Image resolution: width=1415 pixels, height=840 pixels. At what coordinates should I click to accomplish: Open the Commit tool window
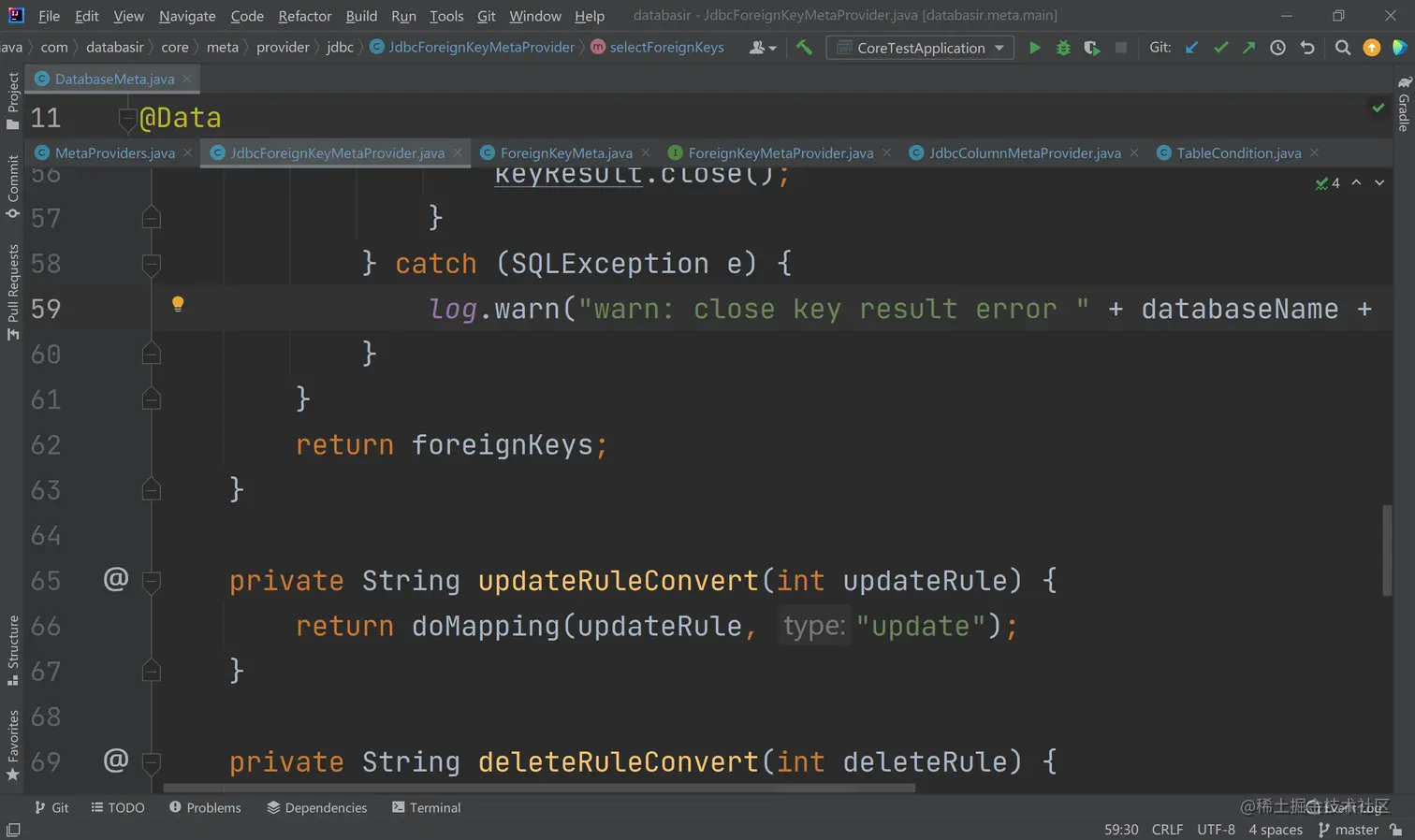[x=12, y=187]
